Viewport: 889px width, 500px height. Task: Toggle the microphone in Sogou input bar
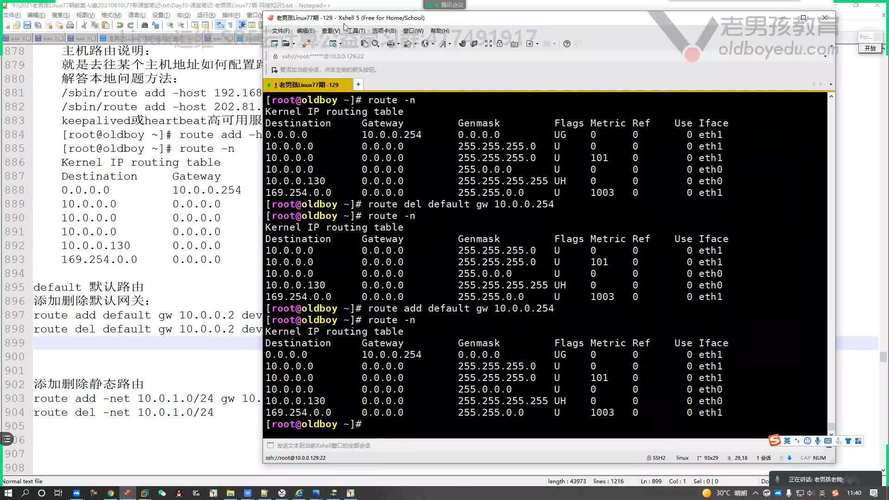[818, 441]
